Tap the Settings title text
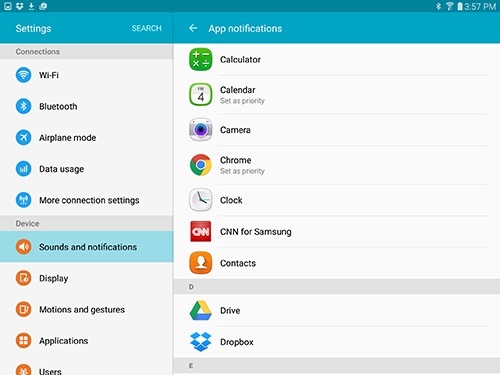The width and height of the screenshot is (500, 375). [33, 29]
